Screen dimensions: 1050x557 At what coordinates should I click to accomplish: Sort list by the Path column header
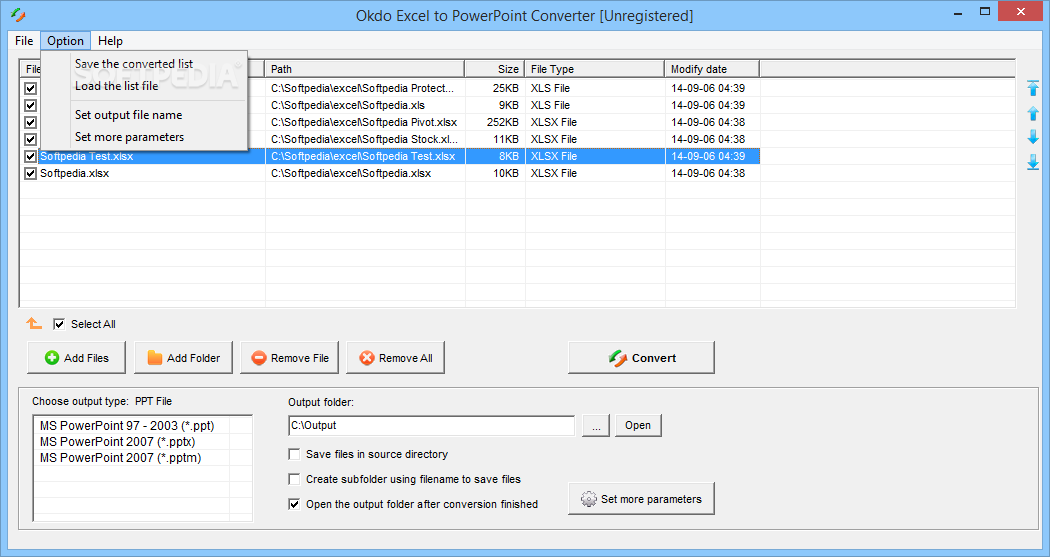click(x=365, y=69)
